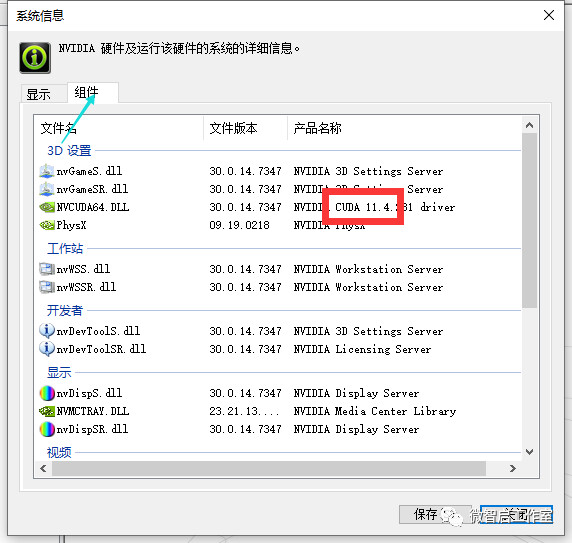Screen dimensions: 572x543
Task: Click the horizontal scrollbar left arrow
Action: pos(43,468)
